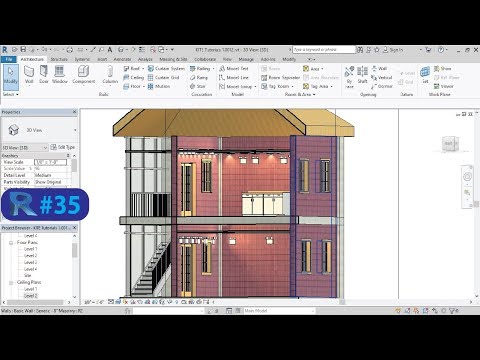Choose the Curtain System tool
The height and width of the screenshot is (360, 480).
[166, 68]
